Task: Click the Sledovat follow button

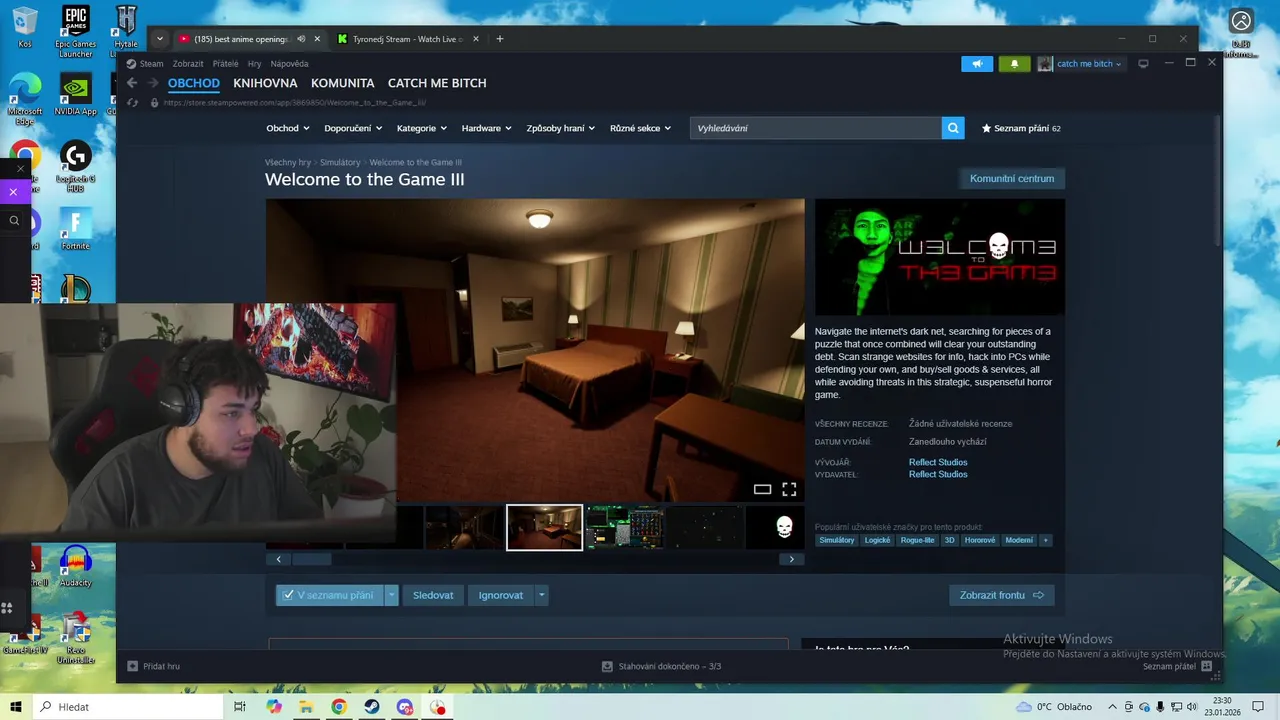Action: [x=433, y=595]
